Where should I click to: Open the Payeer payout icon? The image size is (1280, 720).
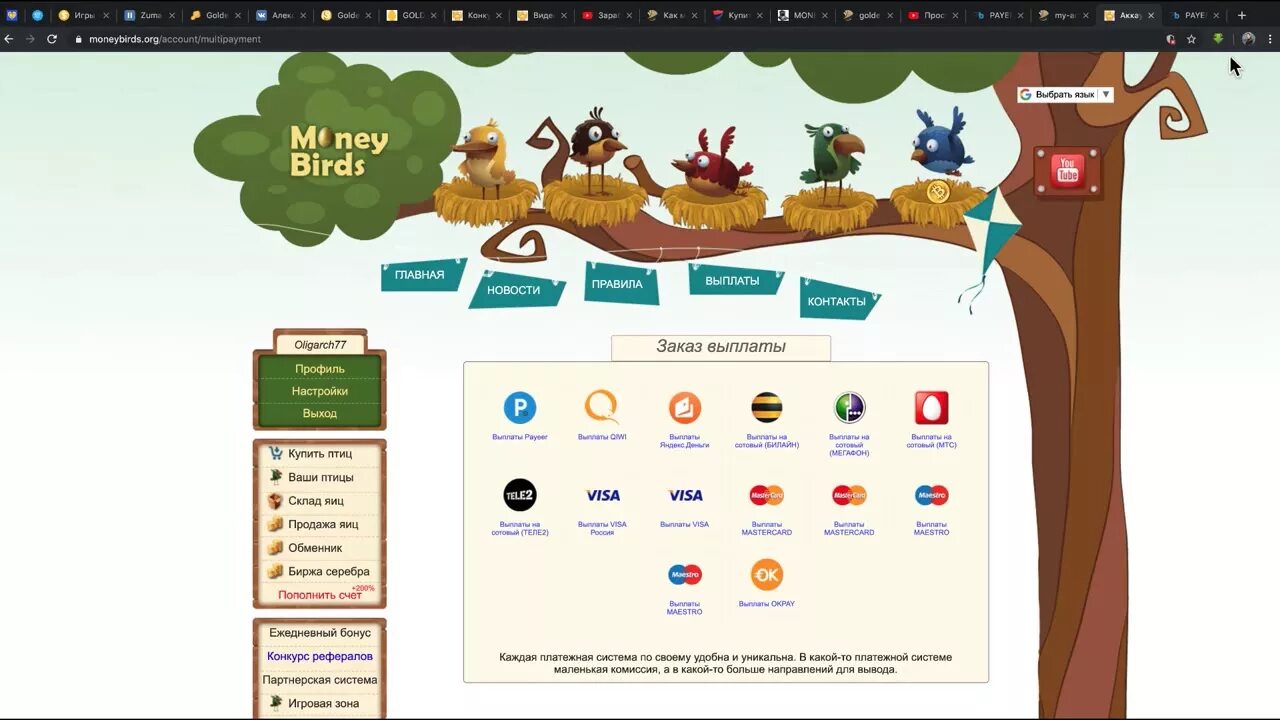(x=520, y=408)
